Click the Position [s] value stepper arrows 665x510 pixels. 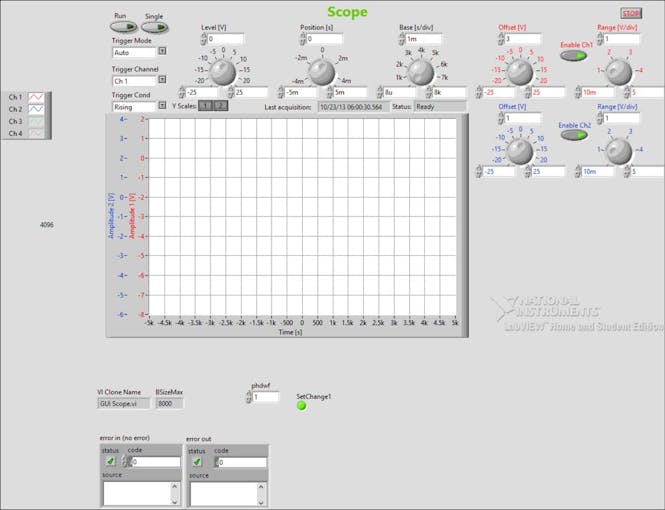click(x=302, y=39)
